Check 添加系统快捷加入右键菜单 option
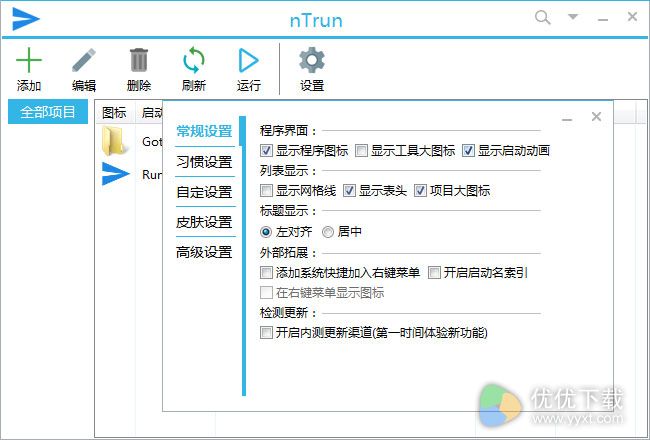Viewport: 650px width, 440px height. (x=266, y=273)
